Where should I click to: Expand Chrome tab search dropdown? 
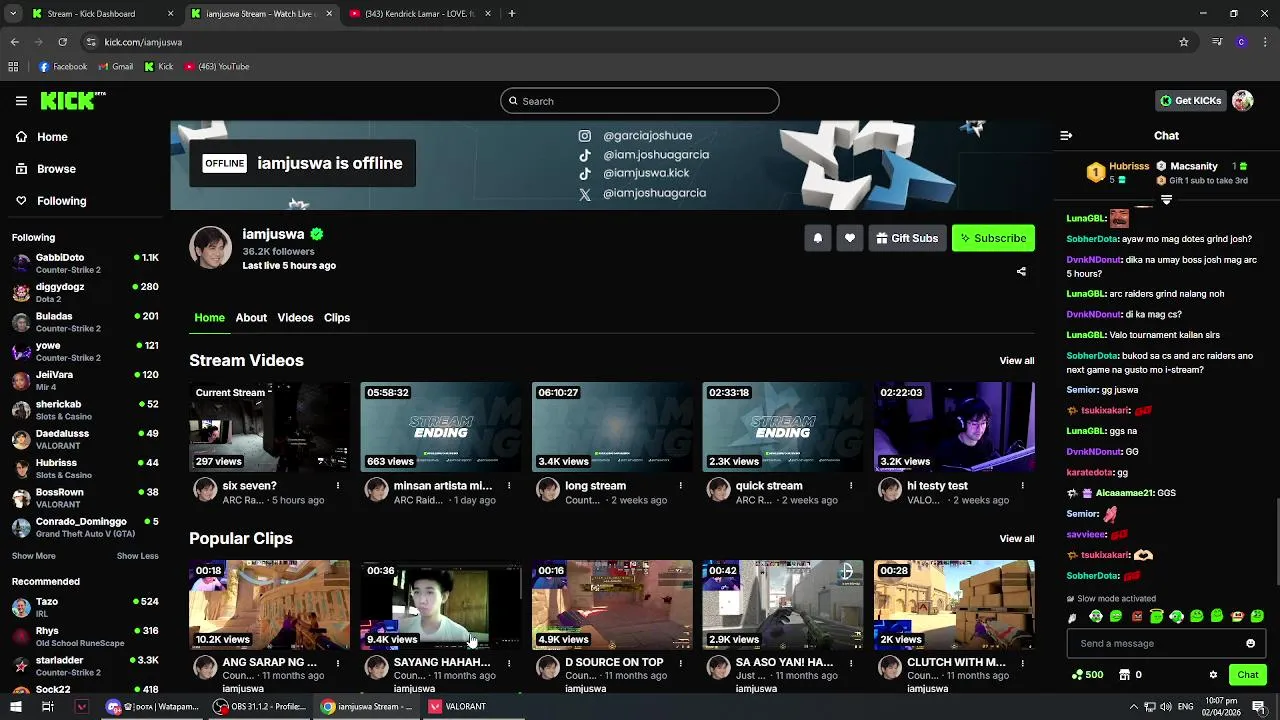pyautogui.click(x=13, y=14)
